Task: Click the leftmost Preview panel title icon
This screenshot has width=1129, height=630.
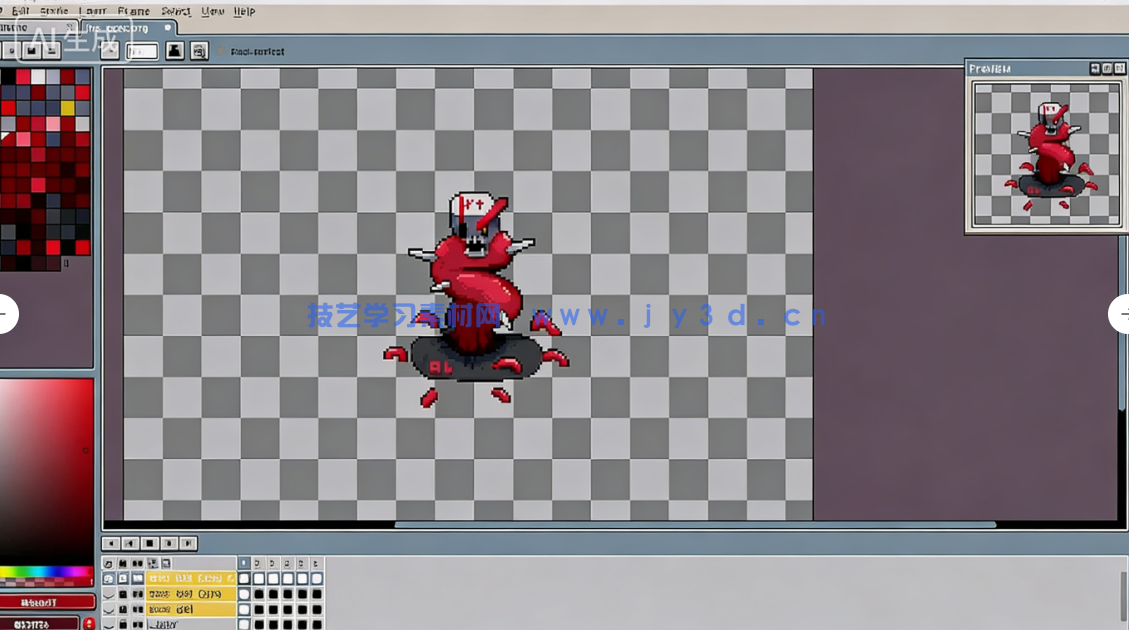Action: [1095, 68]
